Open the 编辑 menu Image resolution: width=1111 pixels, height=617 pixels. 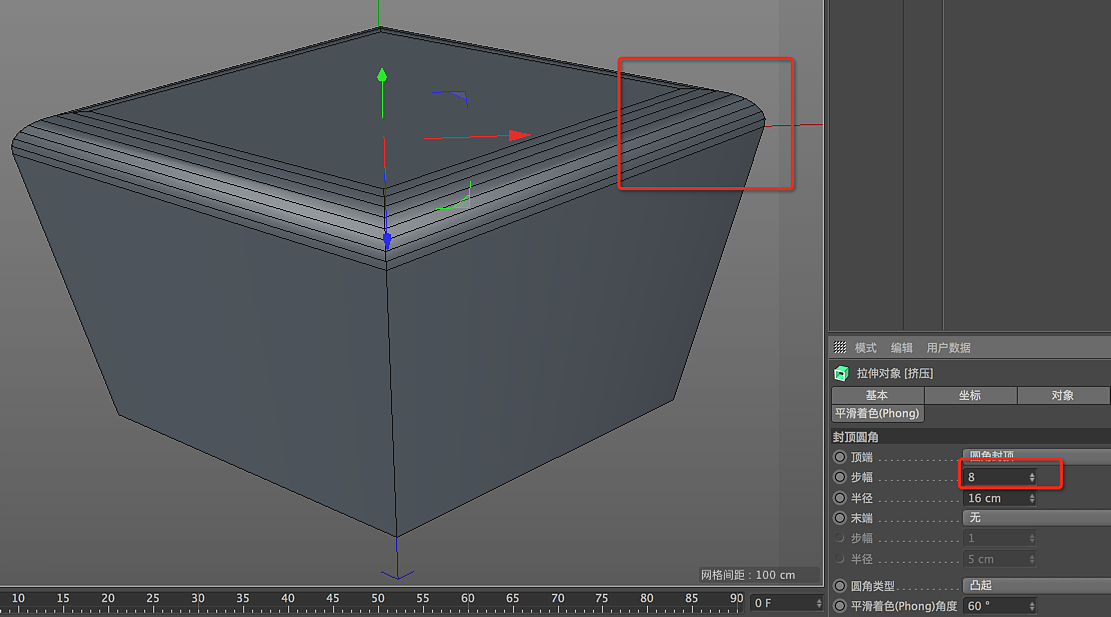903,347
